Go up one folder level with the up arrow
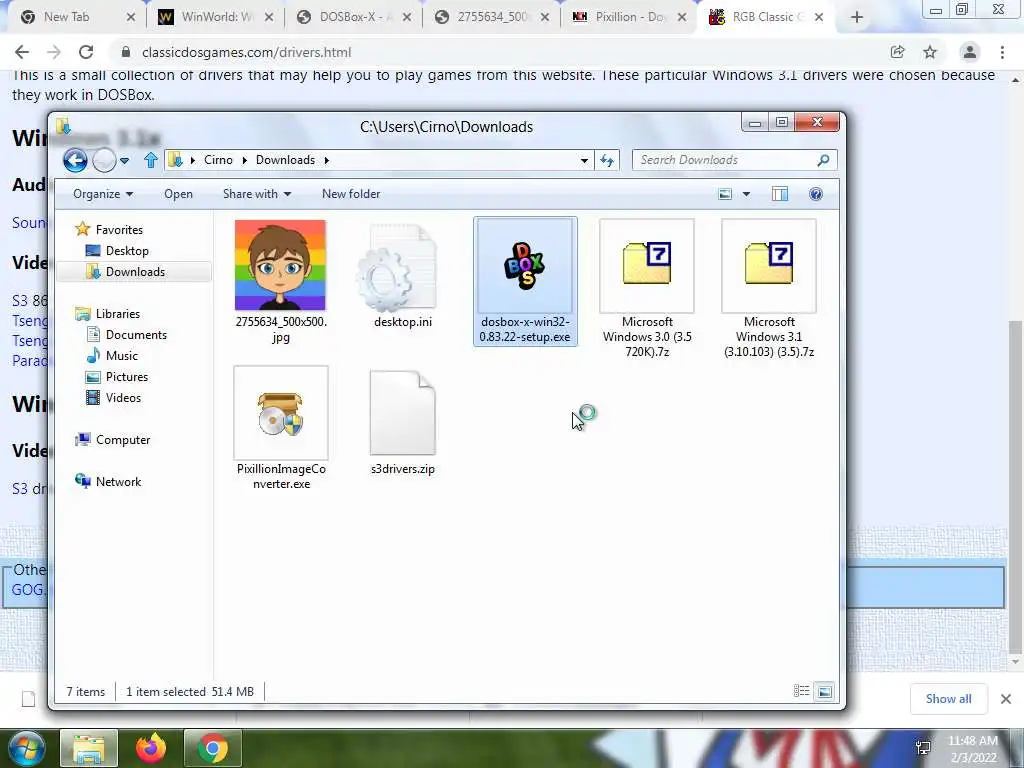 click(151, 160)
